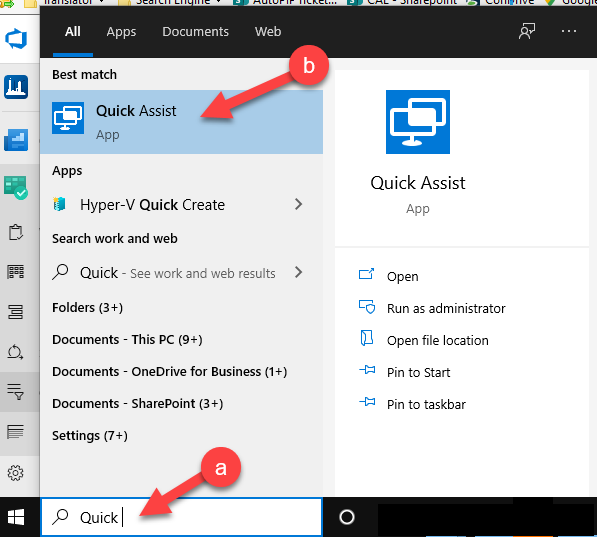Click the refresh cycle sidebar icon

click(x=16, y=352)
